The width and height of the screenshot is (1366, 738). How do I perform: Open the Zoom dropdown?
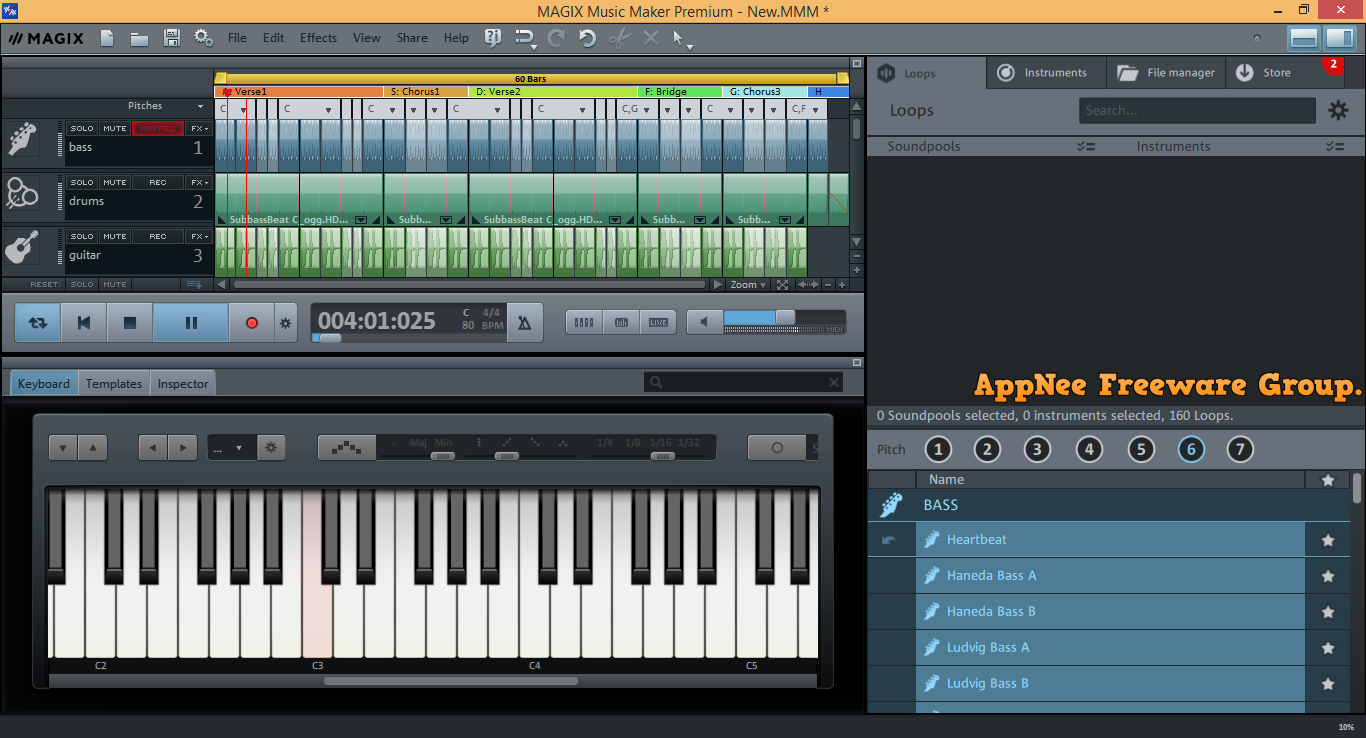point(748,285)
